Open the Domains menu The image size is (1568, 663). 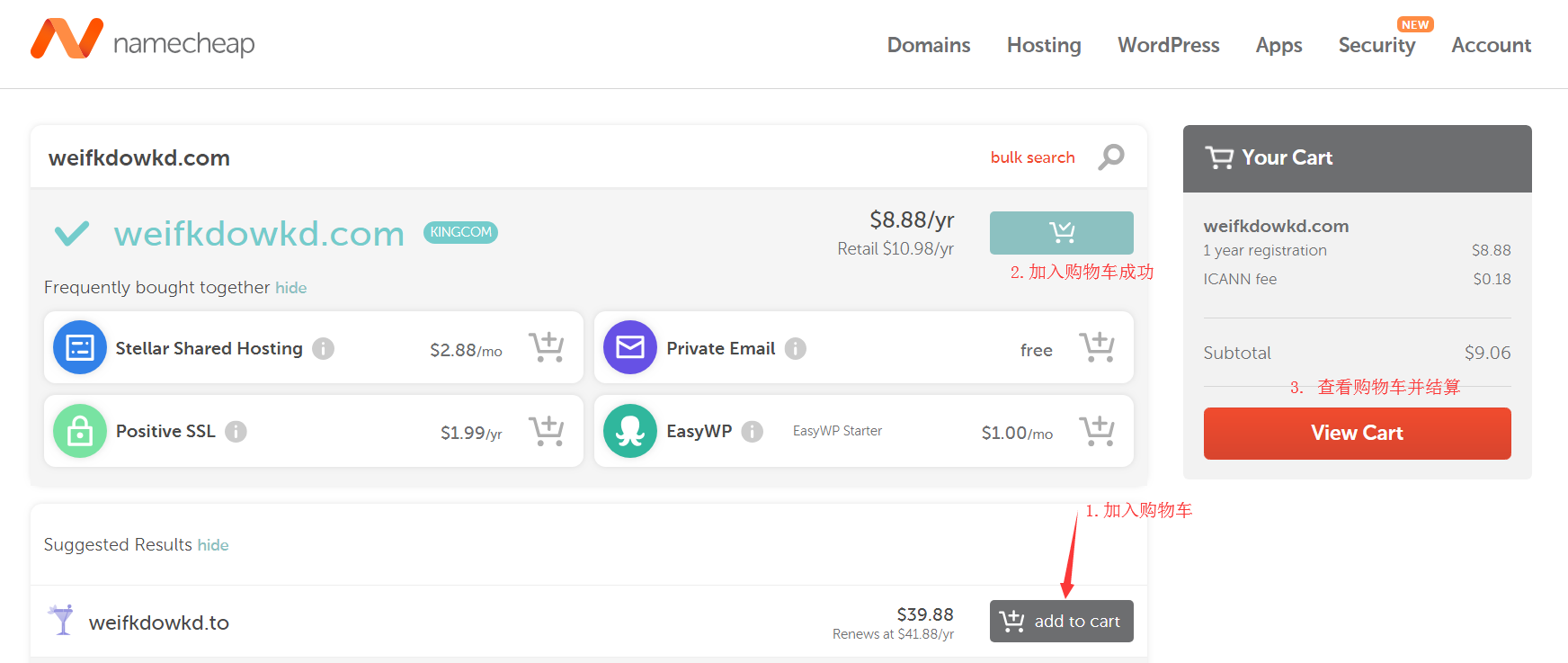pyautogui.click(x=928, y=45)
